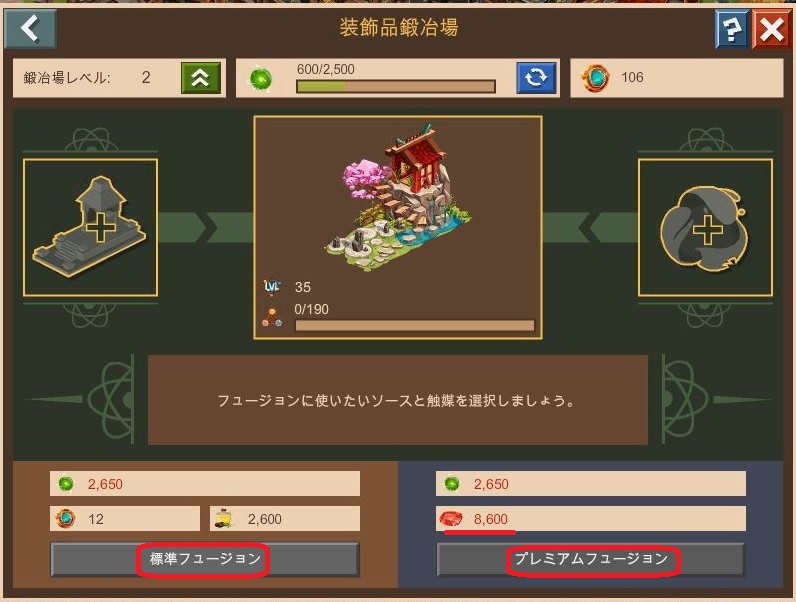Click the 600/2,500 progress bar

[396, 86]
